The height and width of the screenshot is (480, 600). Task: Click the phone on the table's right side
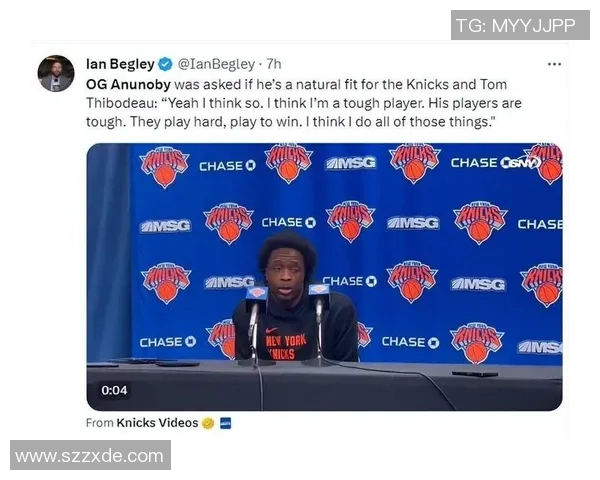(475, 374)
